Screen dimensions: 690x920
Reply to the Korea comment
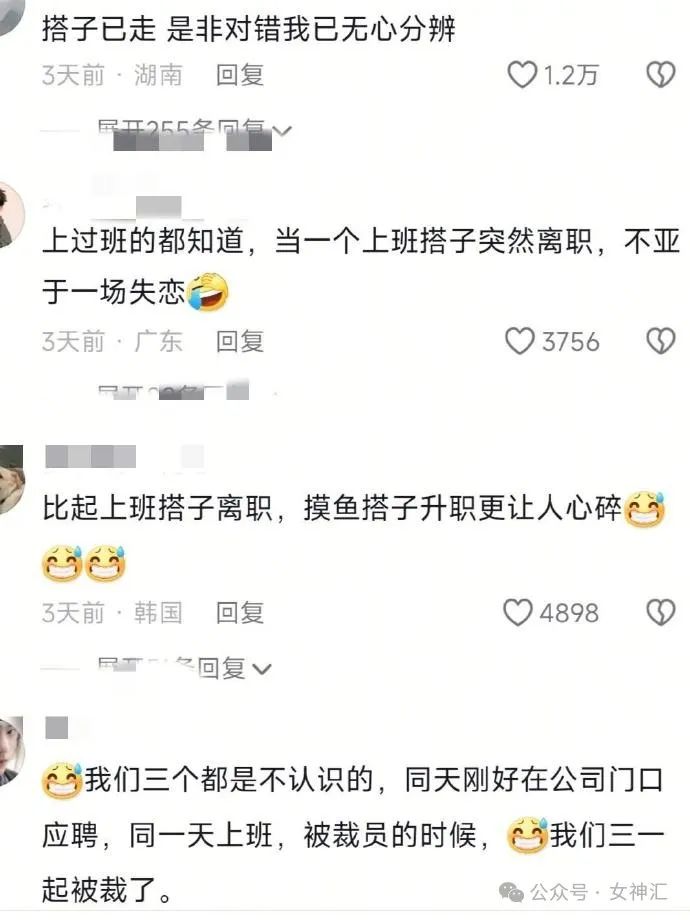[239, 613]
